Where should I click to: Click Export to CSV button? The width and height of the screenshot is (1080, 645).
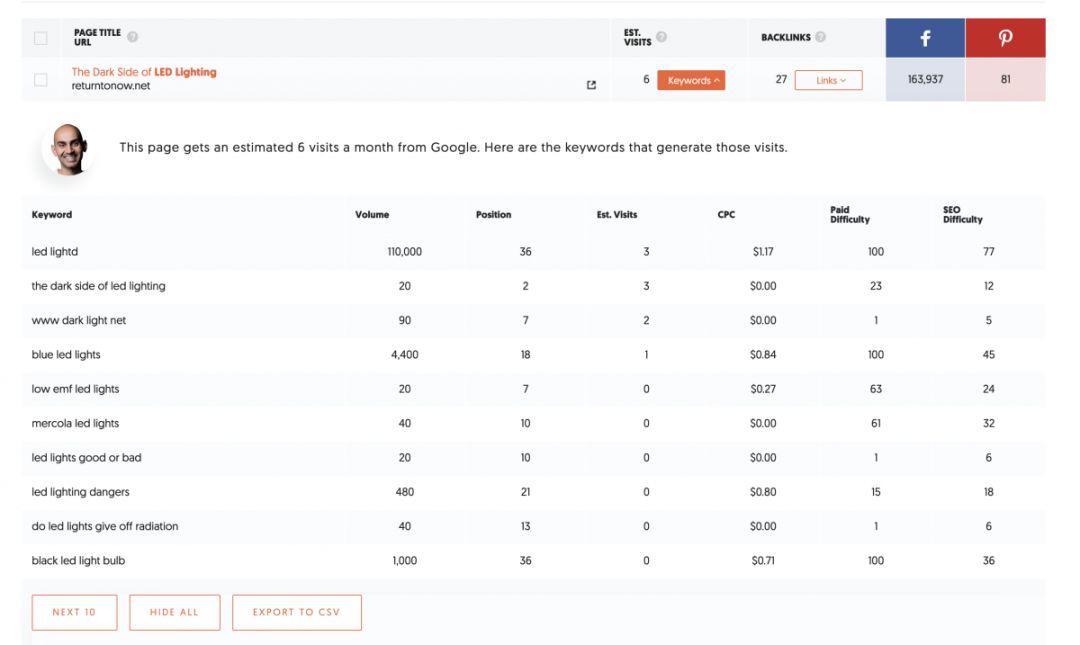(296, 612)
